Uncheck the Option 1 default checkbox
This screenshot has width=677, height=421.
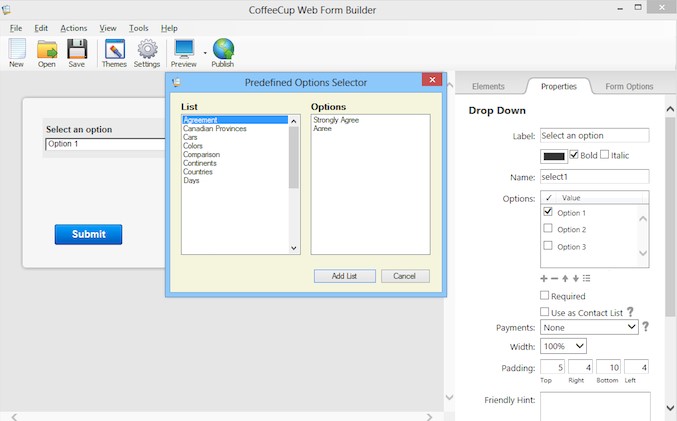click(x=548, y=212)
